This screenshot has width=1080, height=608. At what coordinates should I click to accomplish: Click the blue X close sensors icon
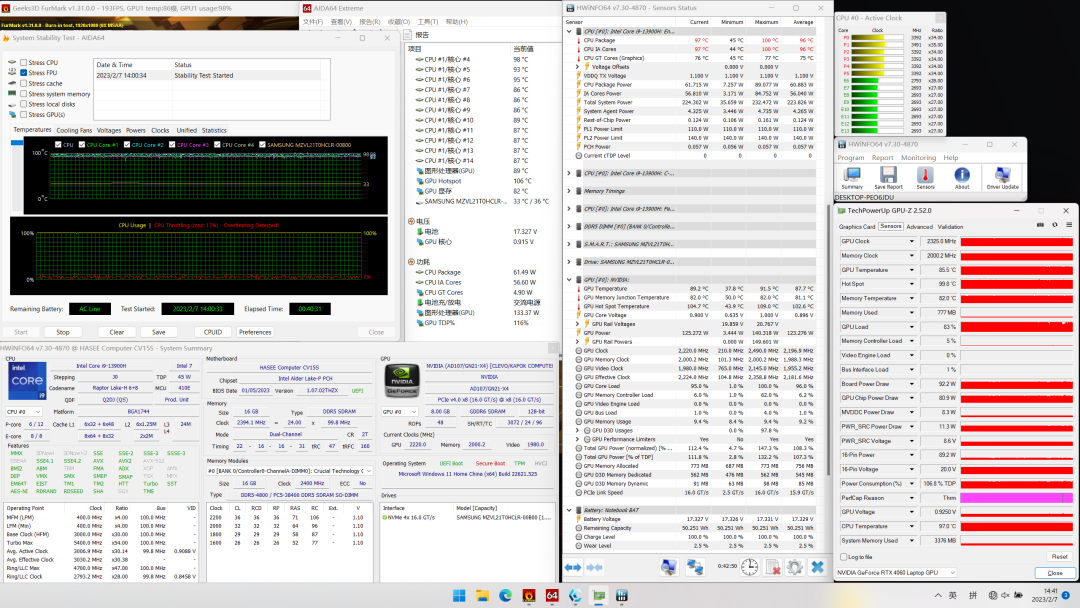click(817, 567)
